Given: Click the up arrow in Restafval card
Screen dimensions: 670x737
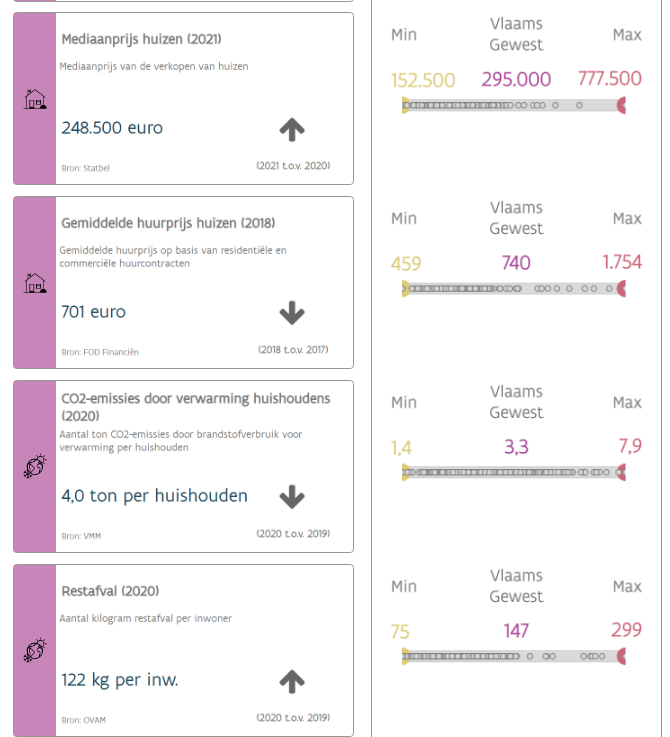Looking at the screenshot, I should 292,681.
